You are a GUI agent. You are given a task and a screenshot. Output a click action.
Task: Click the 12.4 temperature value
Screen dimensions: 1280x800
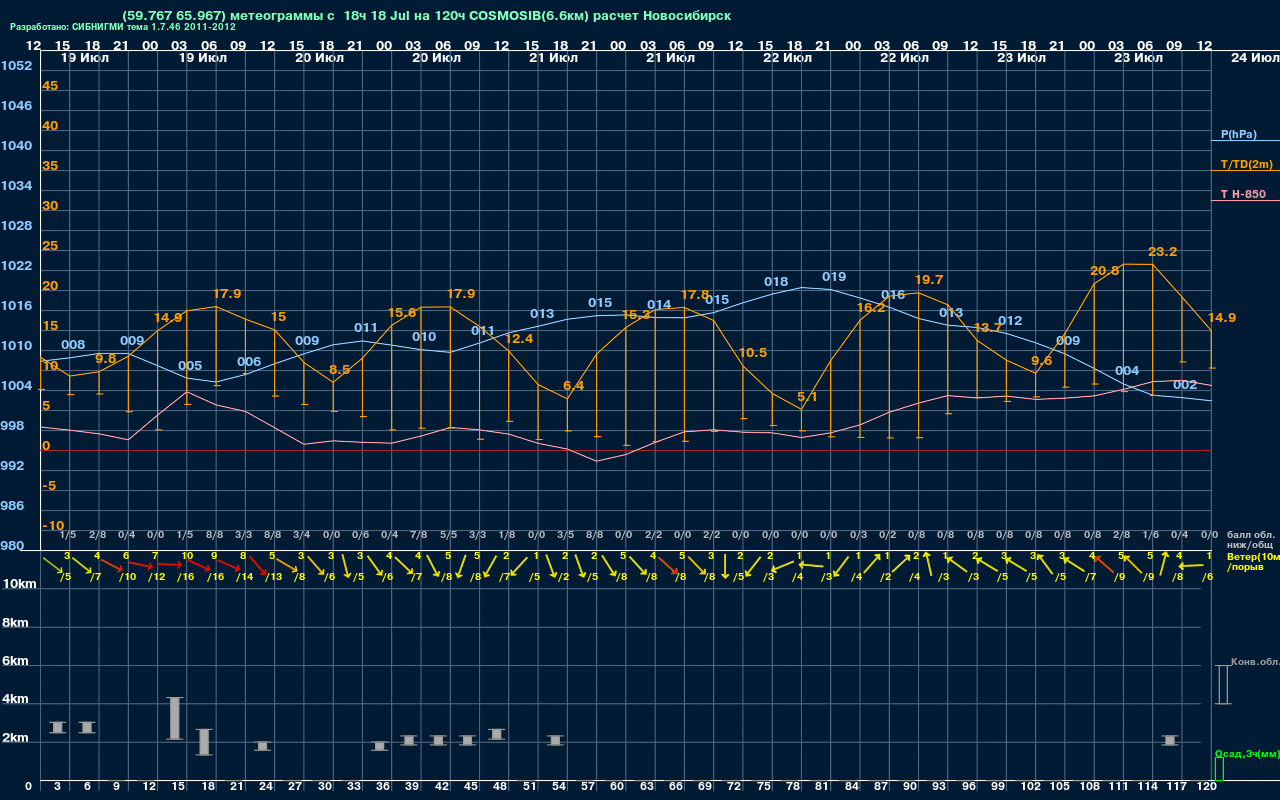coord(519,339)
